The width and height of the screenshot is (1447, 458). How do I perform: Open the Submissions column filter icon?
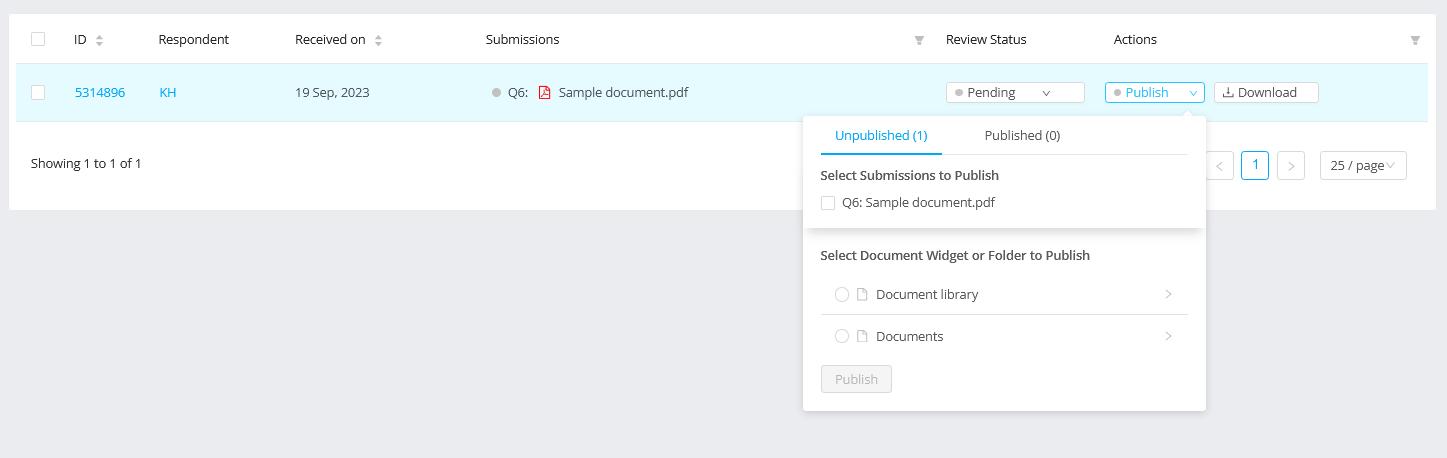click(x=919, y=40)
